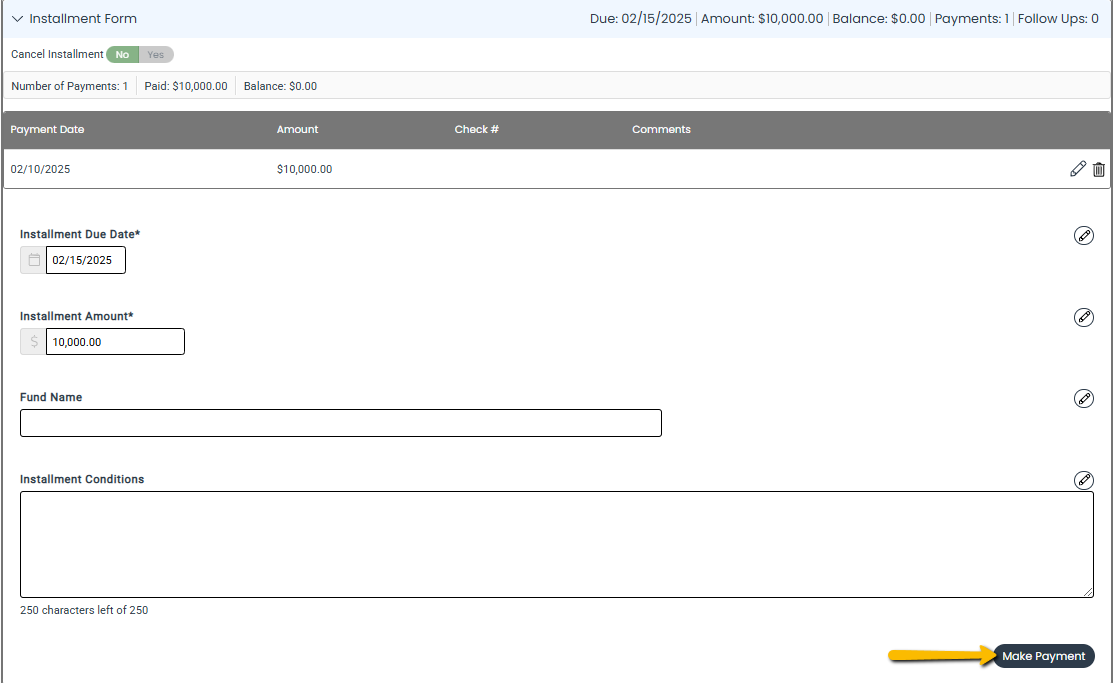1113x683 pixels.
Task: Delete the $10,000.00 payment entry
Action: tap(1099, 169)
